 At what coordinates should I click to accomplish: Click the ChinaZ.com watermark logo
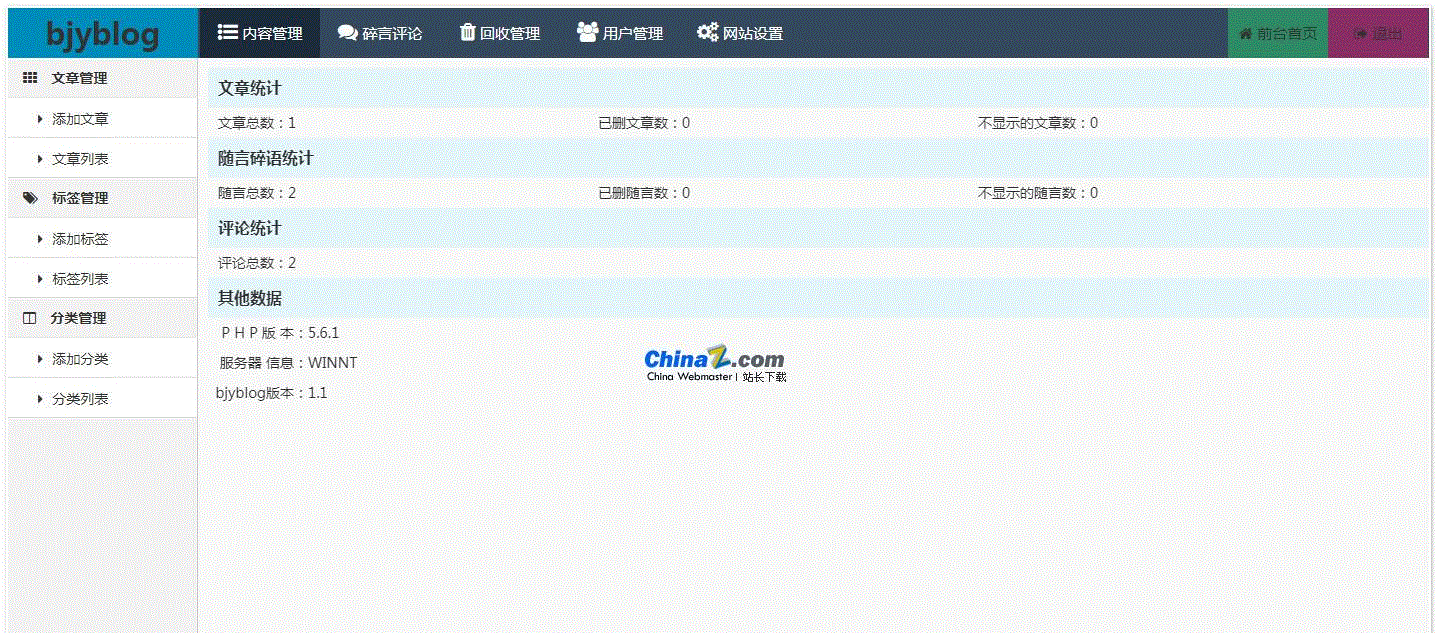714,364
